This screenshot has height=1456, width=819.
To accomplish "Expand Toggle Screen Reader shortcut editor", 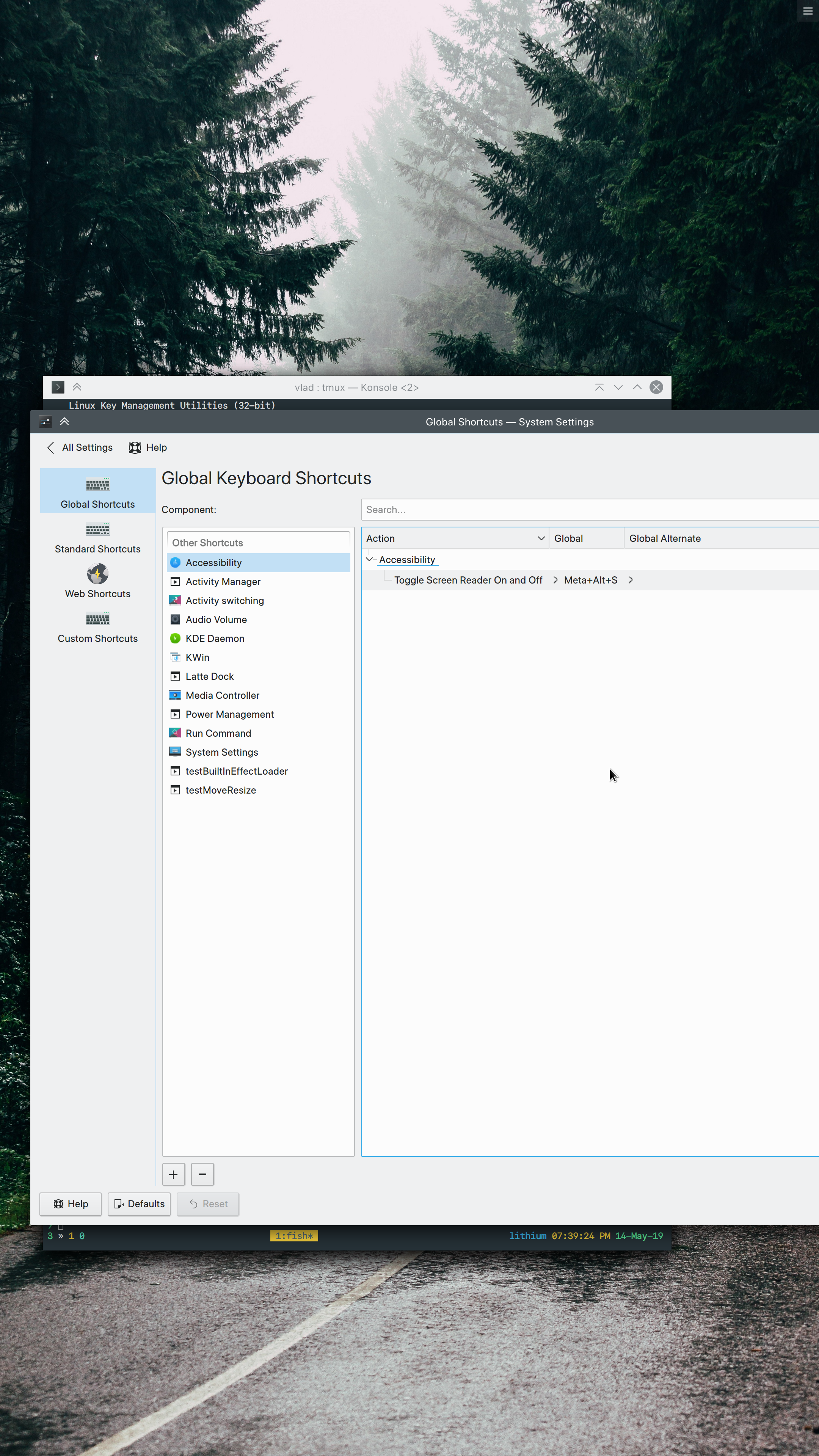I will (555, 580).
